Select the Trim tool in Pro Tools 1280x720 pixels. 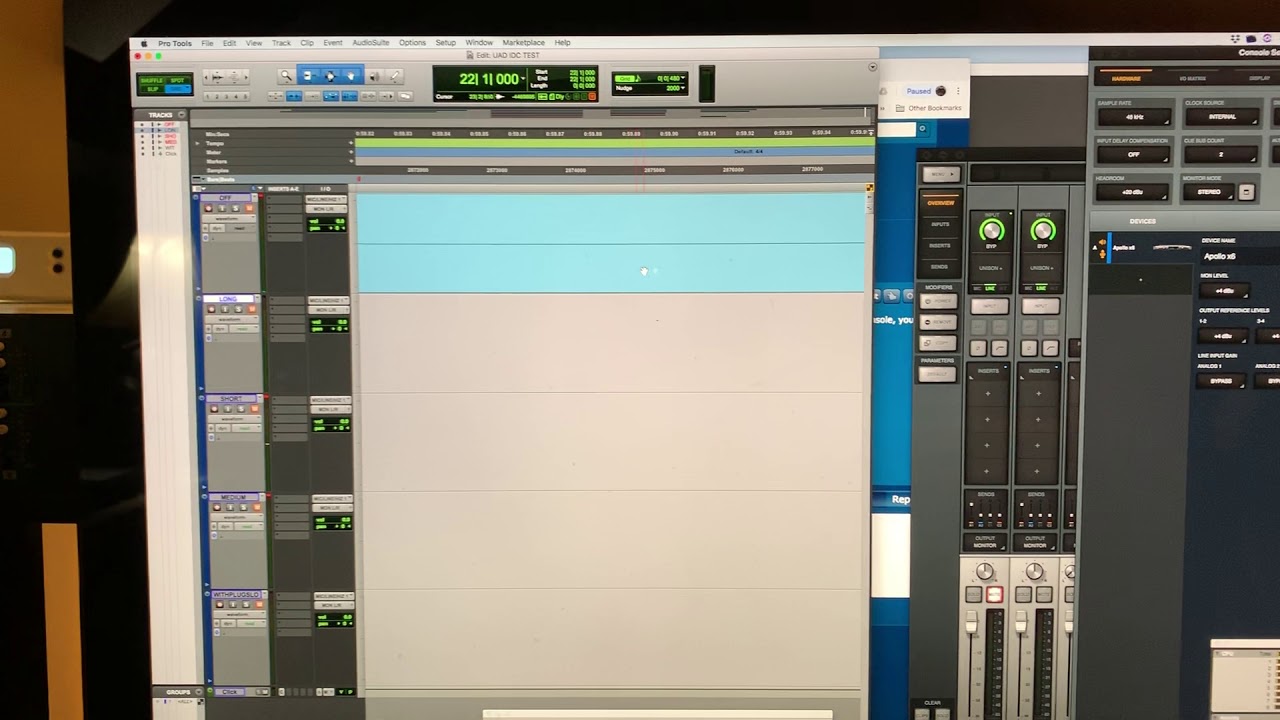point(307,76)
